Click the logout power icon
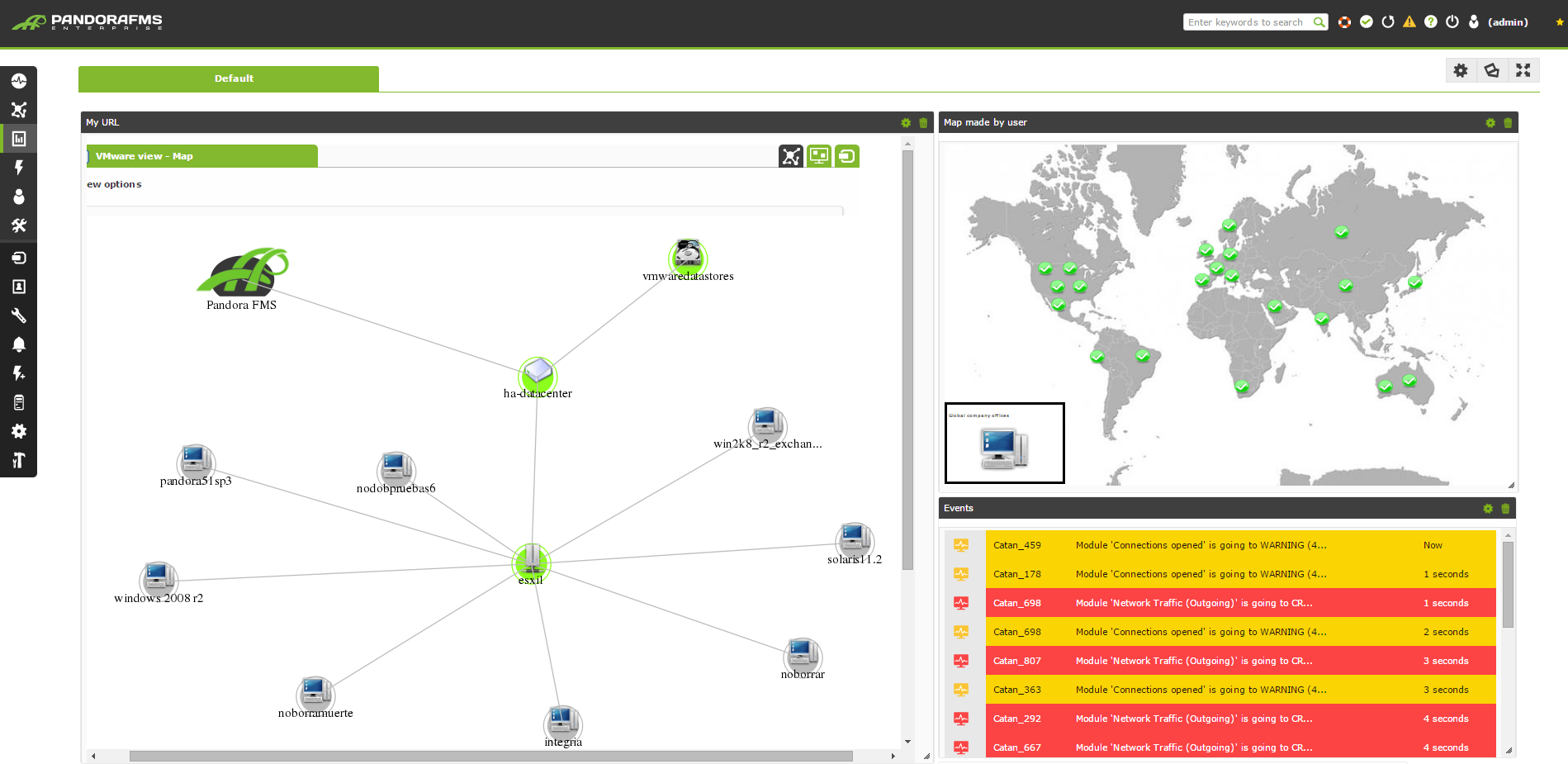Screen dimensions: 1568x764 (x=1452, y=22)
